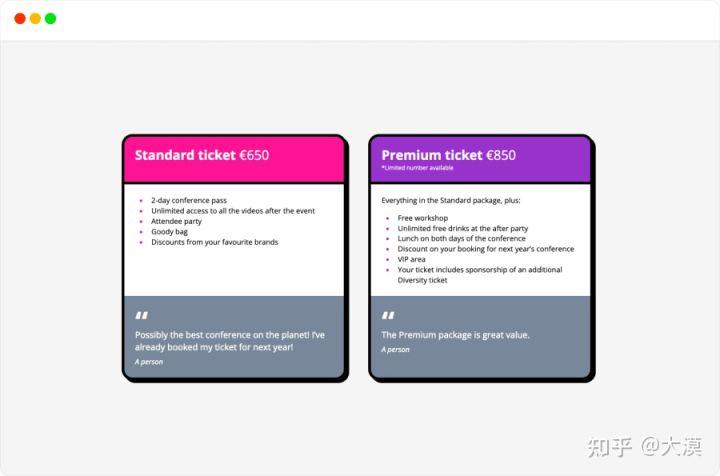Screen dimensions: 720x476
Task: Click the "Limited number available" note
Action: [417, 168]
